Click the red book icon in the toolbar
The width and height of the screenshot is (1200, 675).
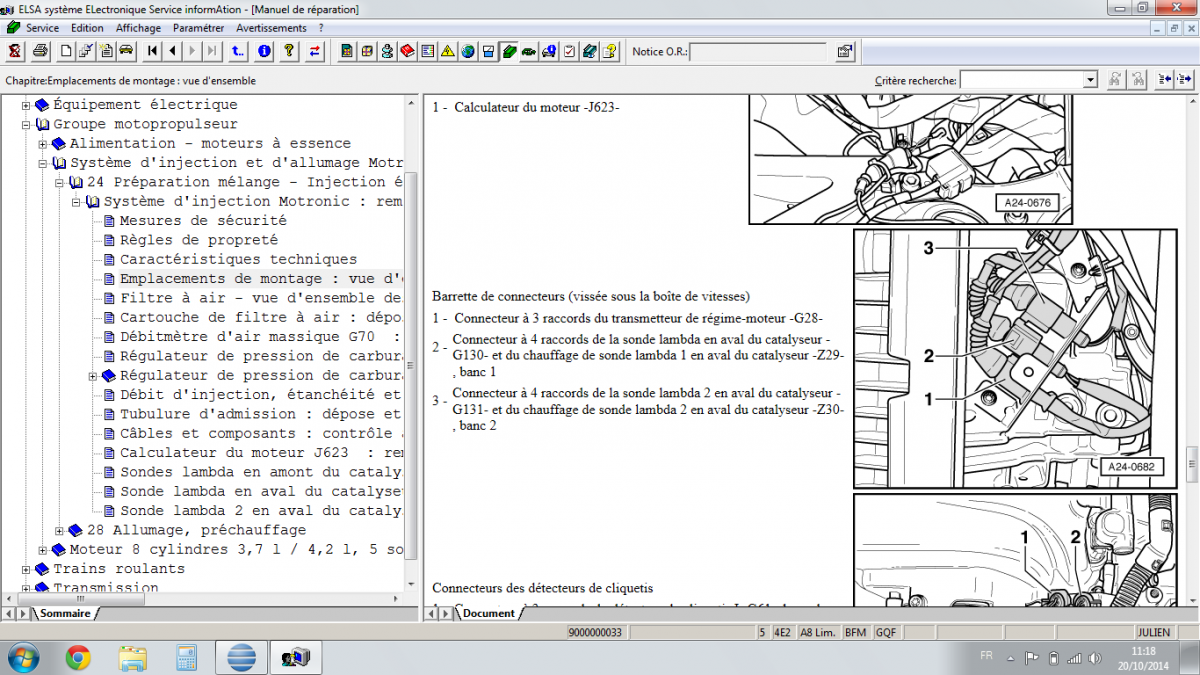click(x=407, y=51)
